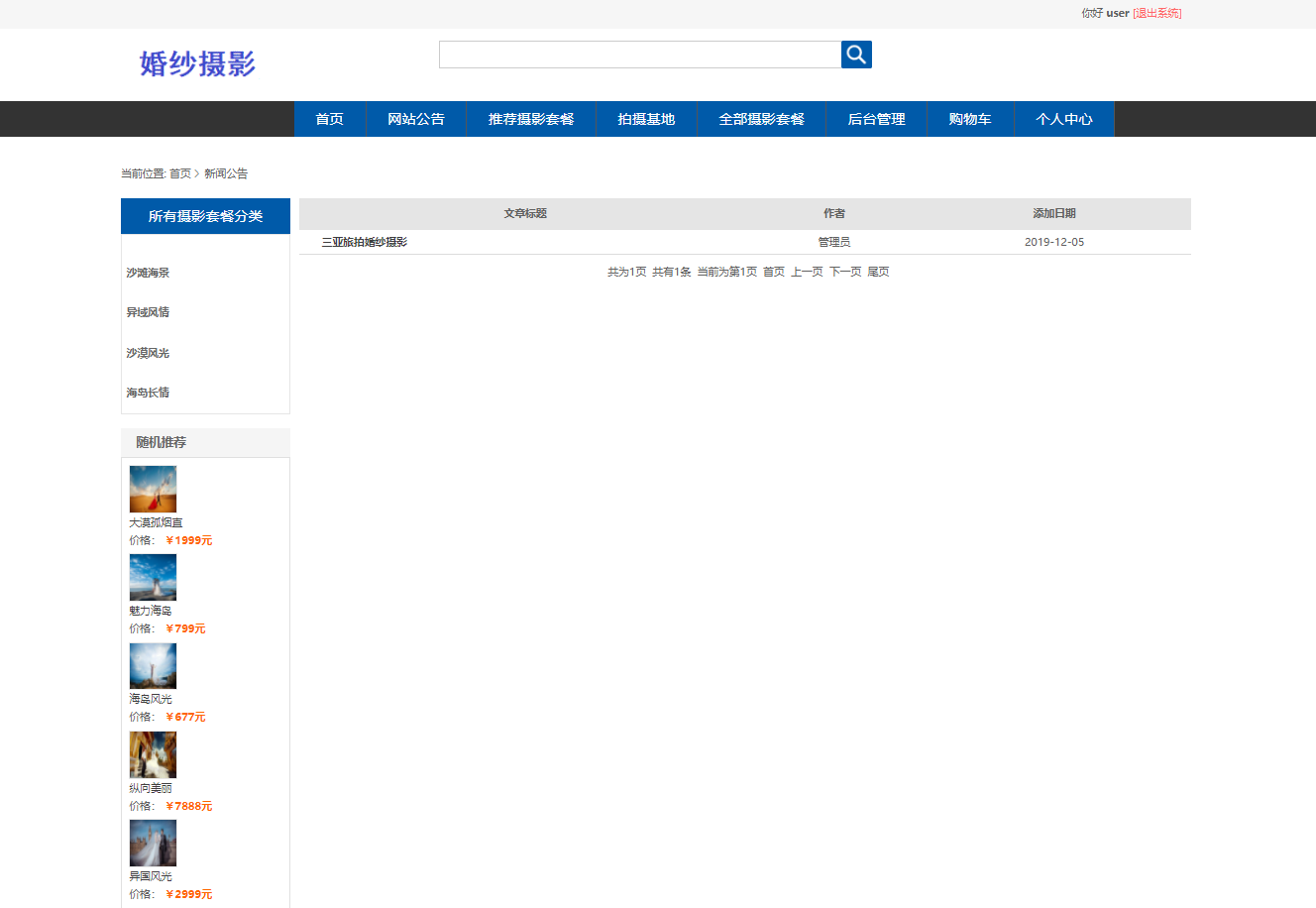
Task: Go to next page via 下一页
Action: (x=845, y=272)
